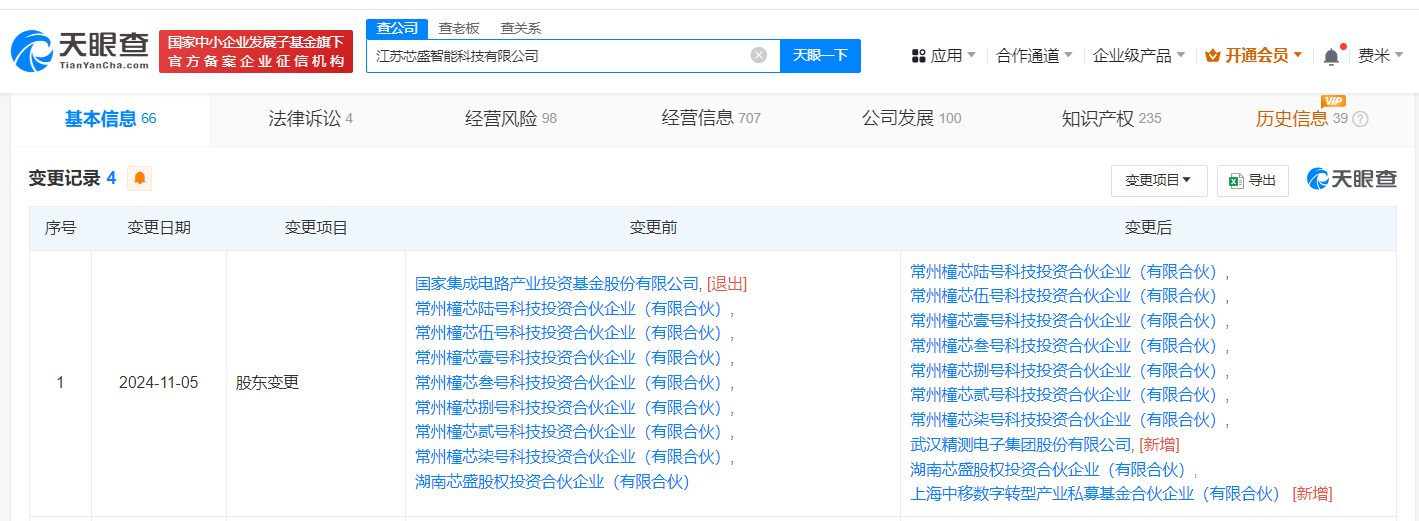The width and height of the screenshot is (1419, 521).
Task: Click the 国家中小企业发展子基金 banner
Action: point(256,51)
